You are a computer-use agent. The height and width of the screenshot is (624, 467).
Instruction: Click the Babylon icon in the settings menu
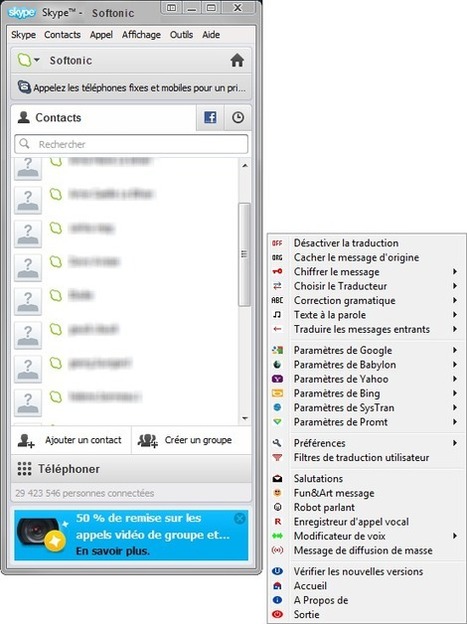click(277, 365)
